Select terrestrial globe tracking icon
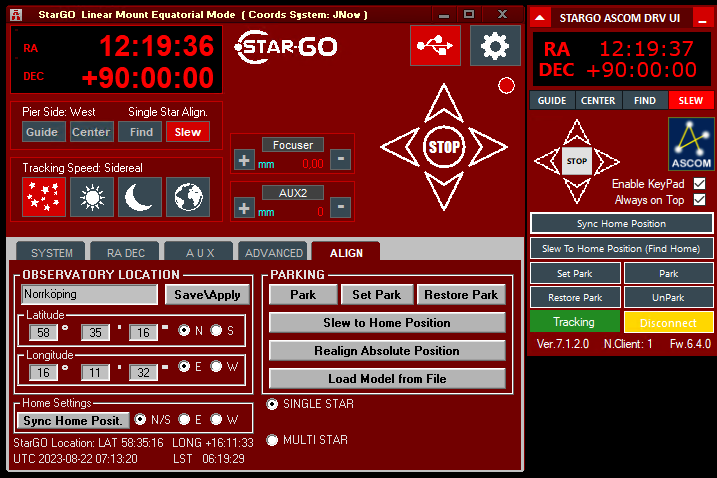 tap(188, 197)
